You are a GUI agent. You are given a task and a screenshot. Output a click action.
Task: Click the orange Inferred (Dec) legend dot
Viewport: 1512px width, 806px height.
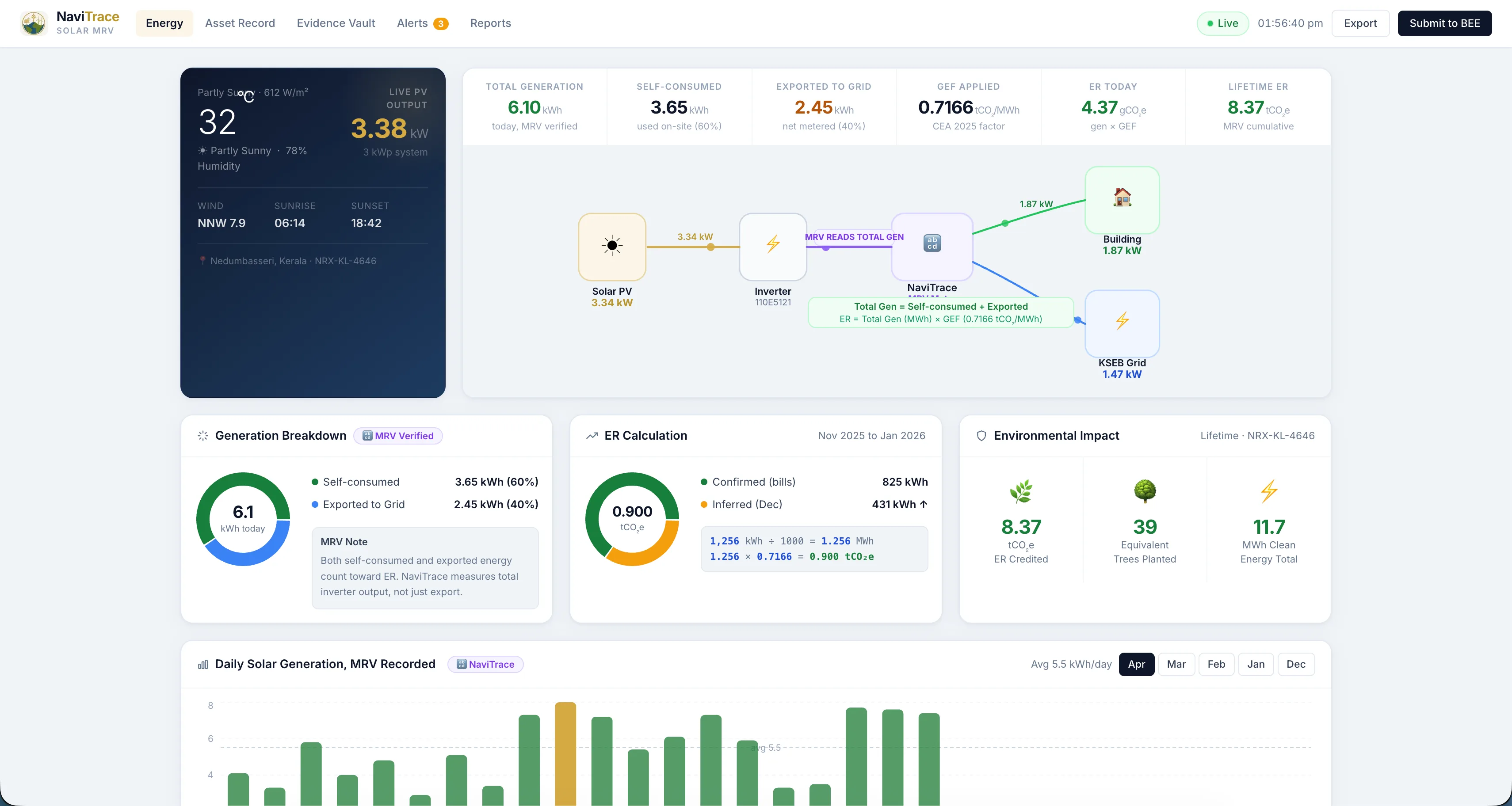(x=704, y=505)
